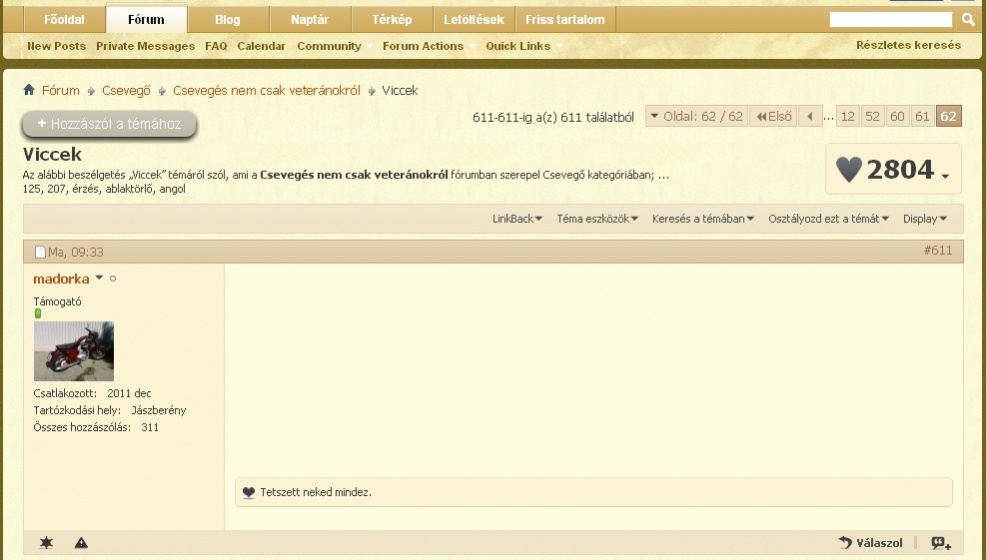Click into the search text field
986x560 pixels.
[x=890, y=19]
